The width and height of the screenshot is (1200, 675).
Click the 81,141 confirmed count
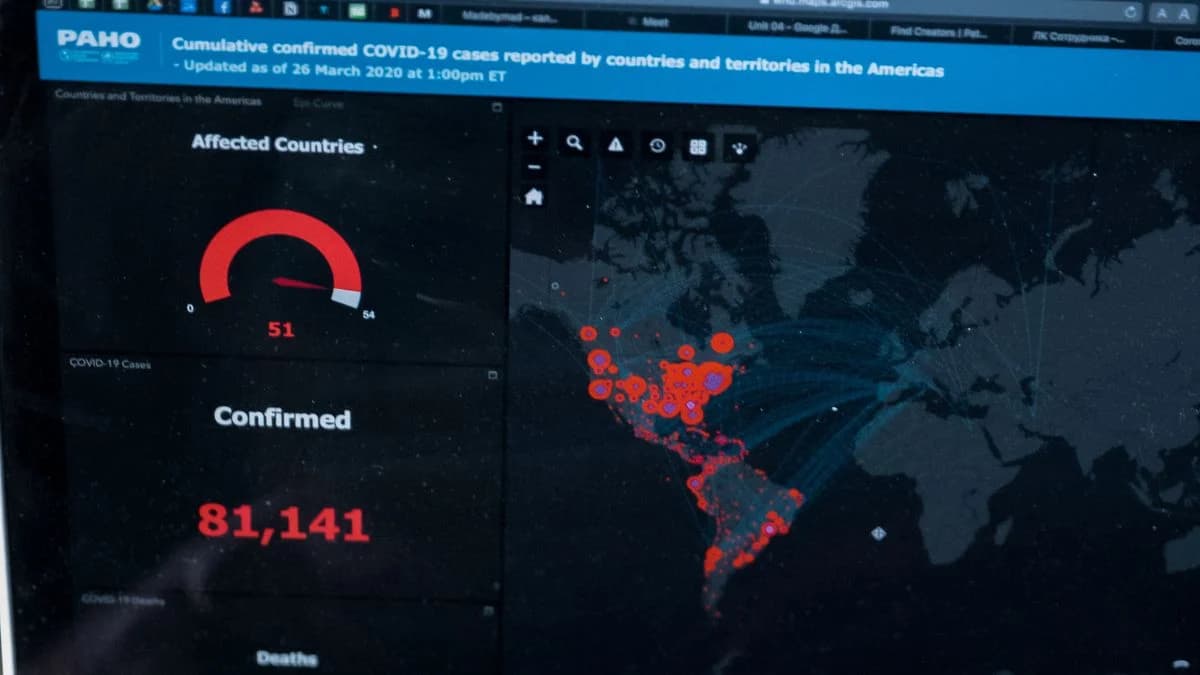283,522
